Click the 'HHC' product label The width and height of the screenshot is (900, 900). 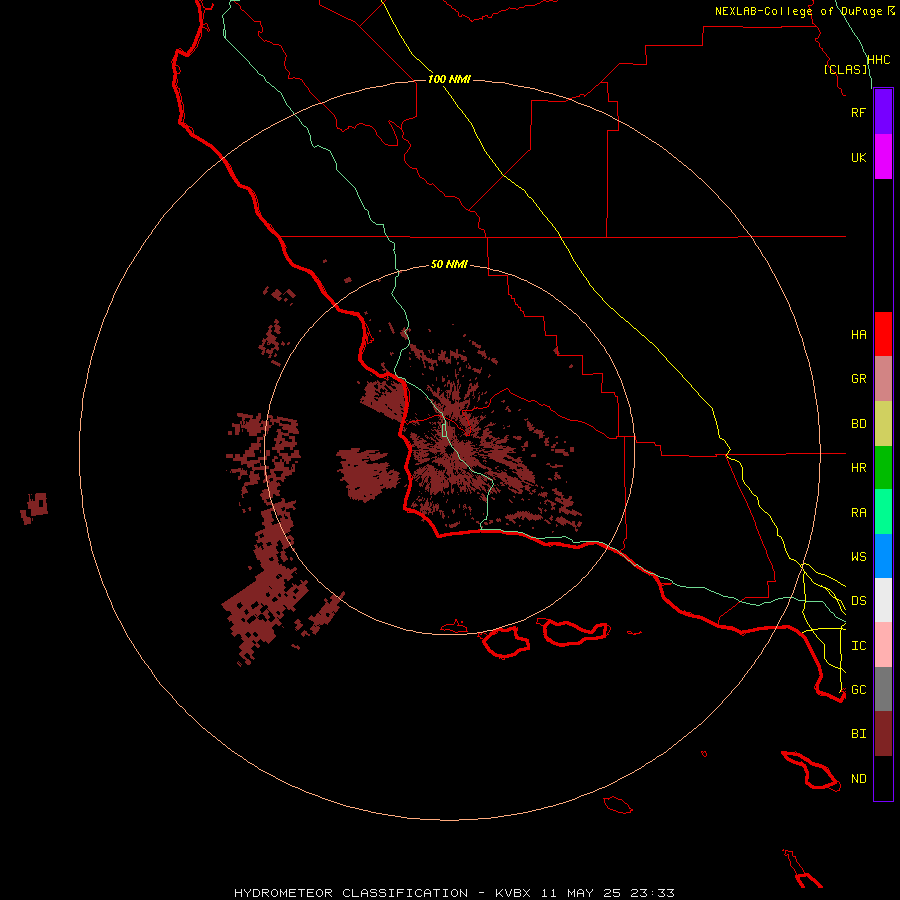pos(879,60)
